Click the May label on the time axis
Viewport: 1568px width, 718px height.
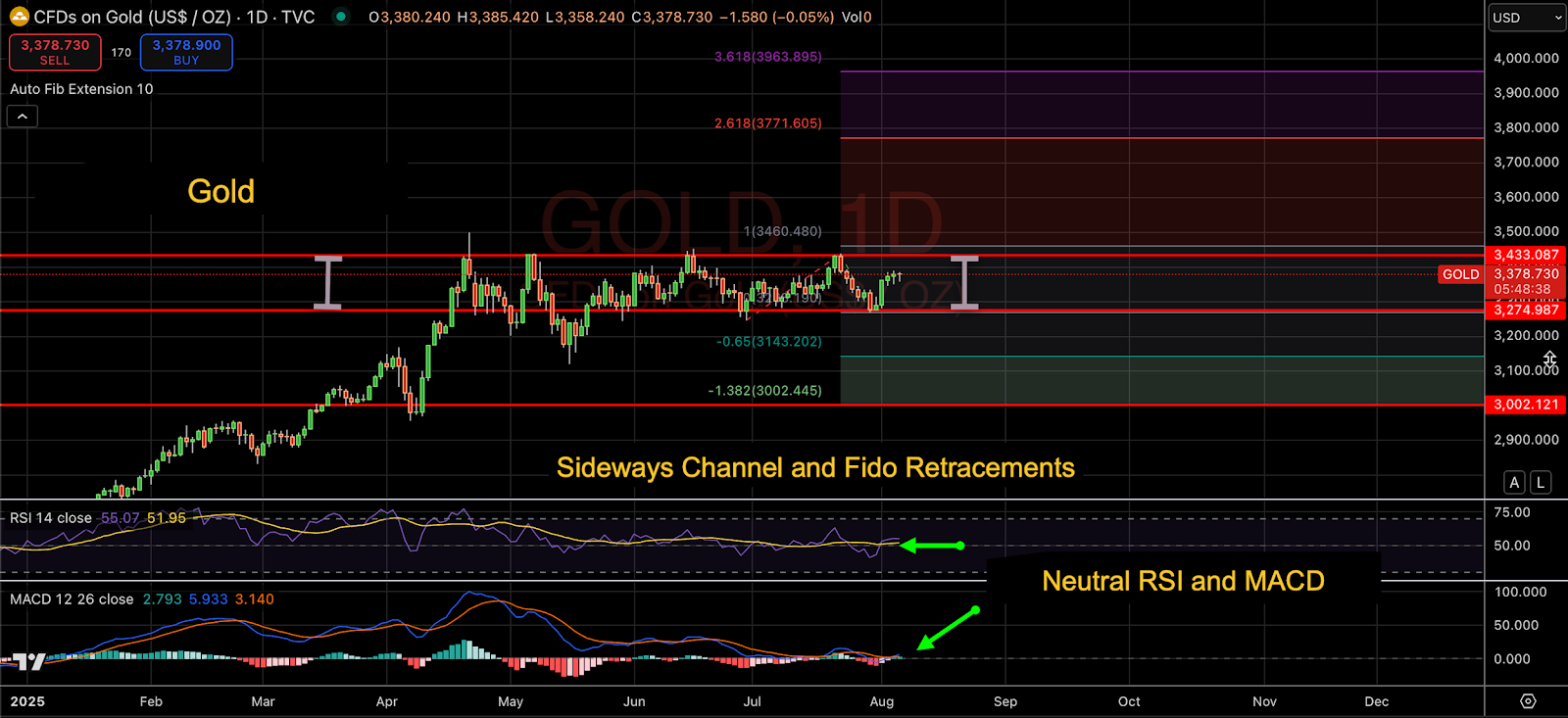coord(511,701)
